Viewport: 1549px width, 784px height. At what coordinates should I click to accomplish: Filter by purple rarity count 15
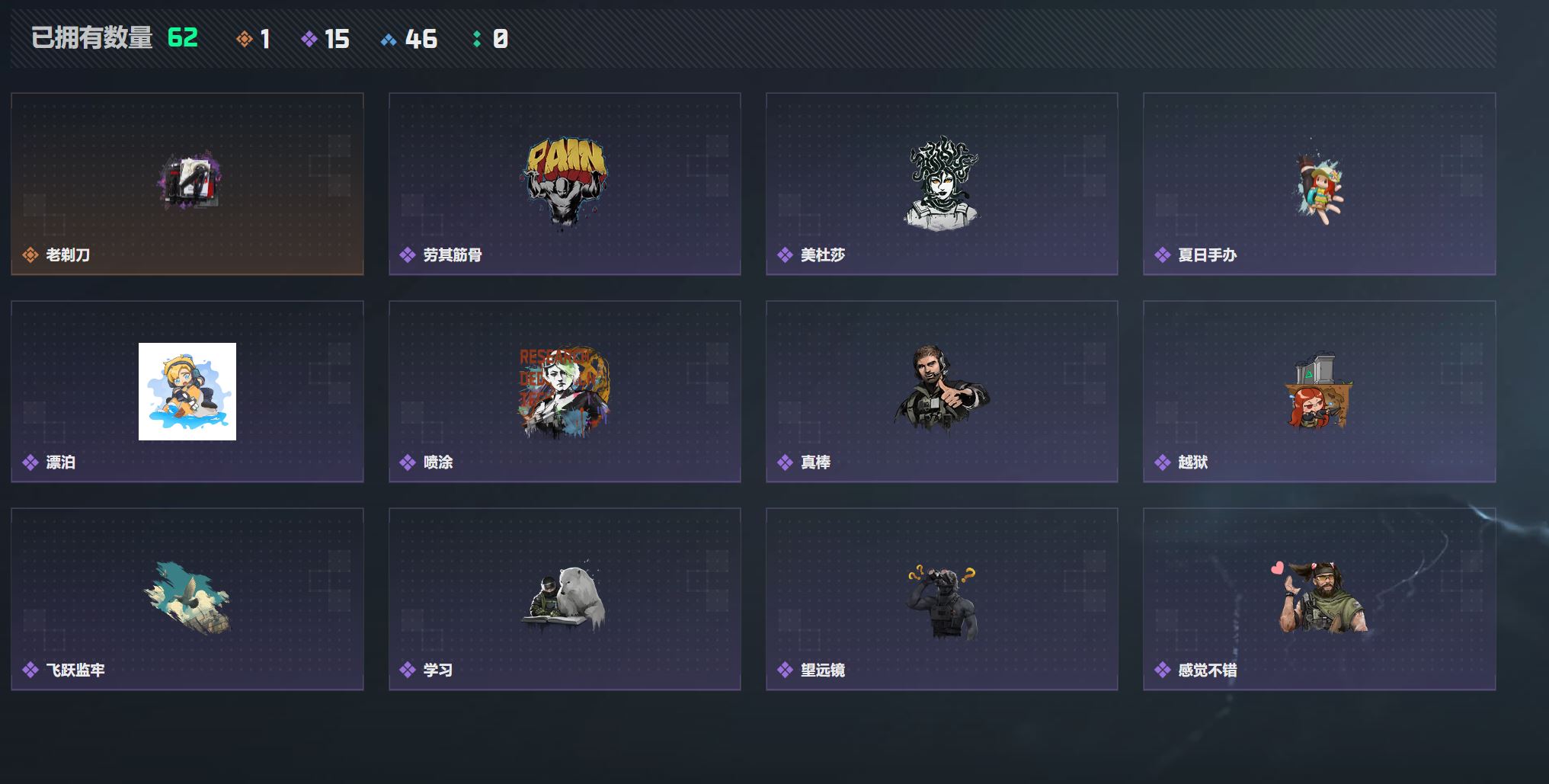325,39
